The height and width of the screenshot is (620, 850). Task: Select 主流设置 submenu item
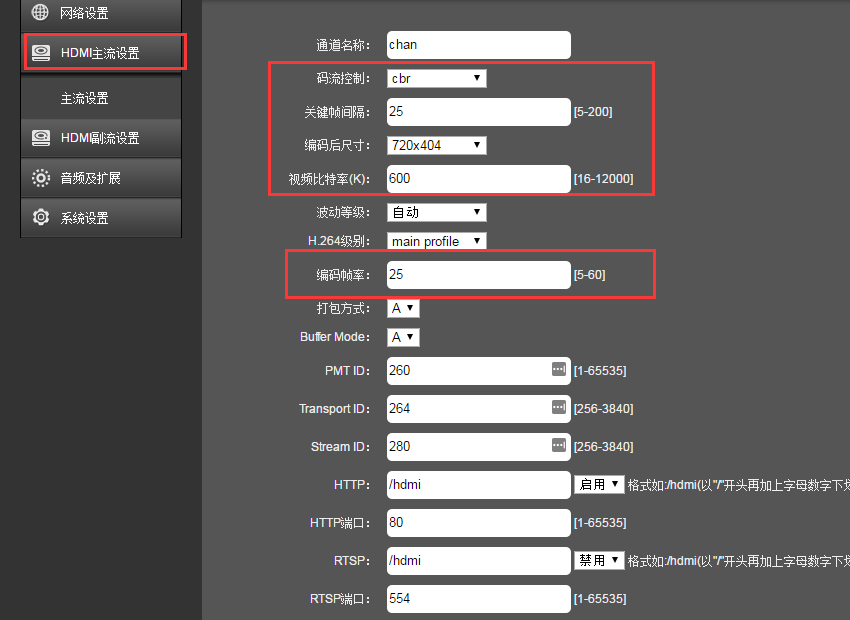click(x=85, y=98)
